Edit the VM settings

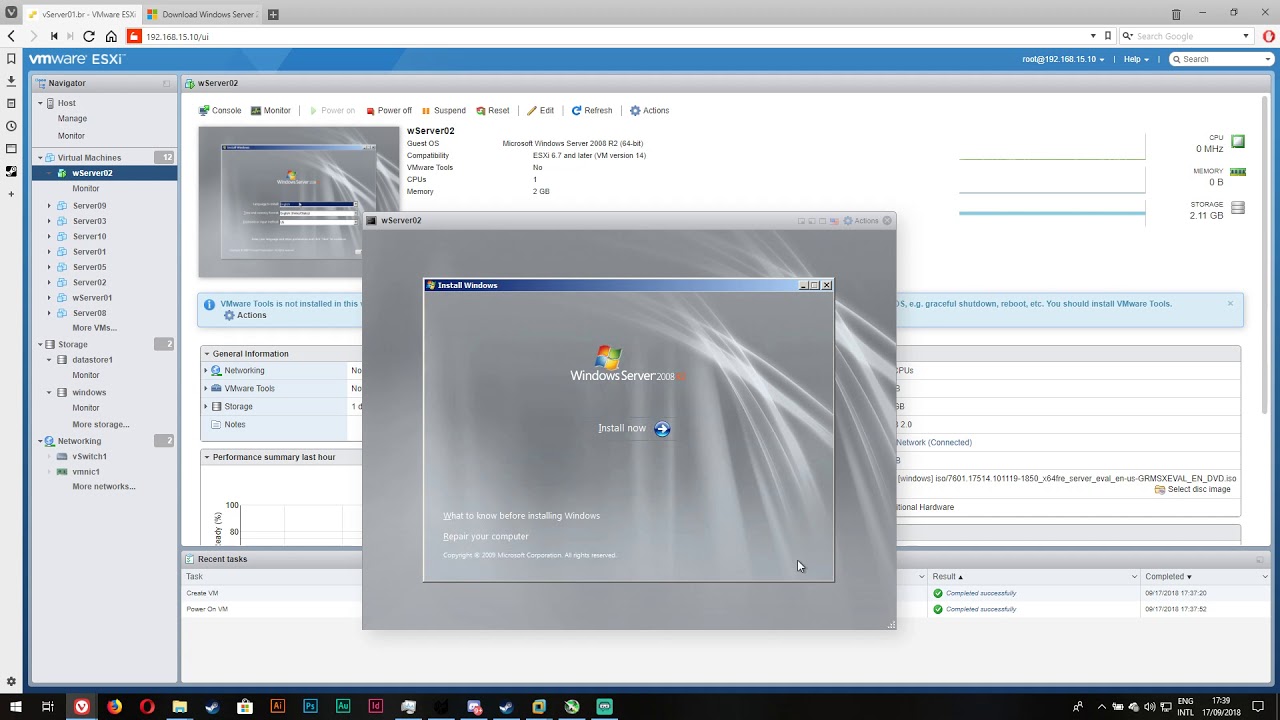540,111
